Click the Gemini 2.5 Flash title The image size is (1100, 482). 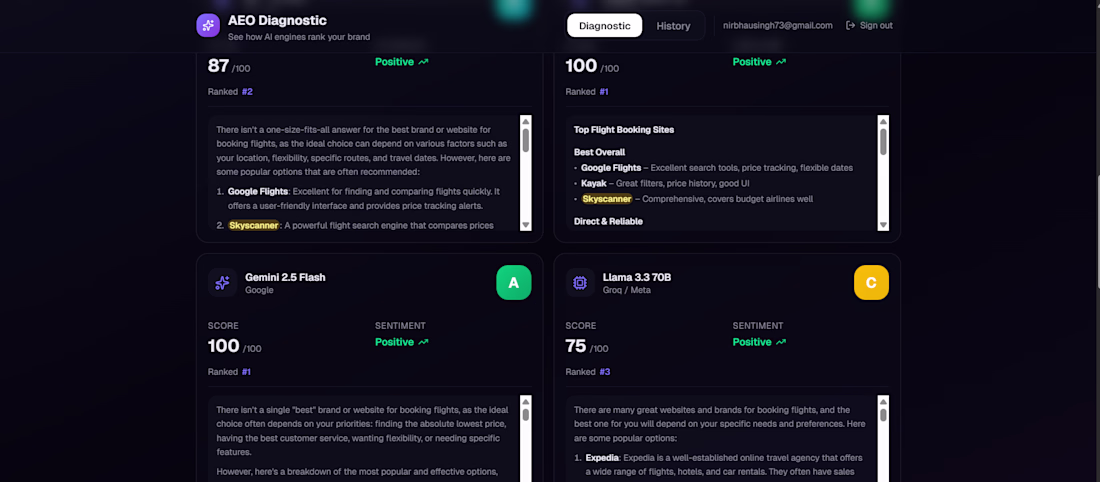click(x=285, y=277)
